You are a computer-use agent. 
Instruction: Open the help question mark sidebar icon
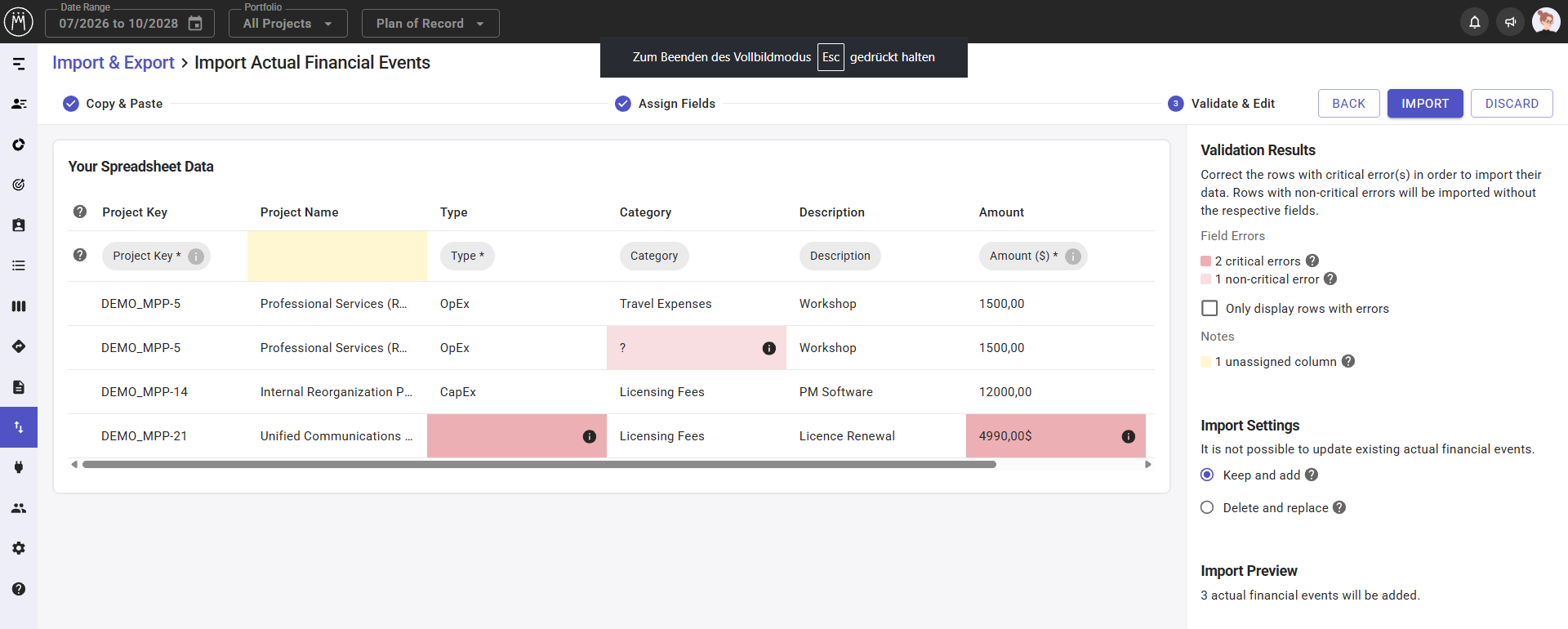click(x=19, y=589)
